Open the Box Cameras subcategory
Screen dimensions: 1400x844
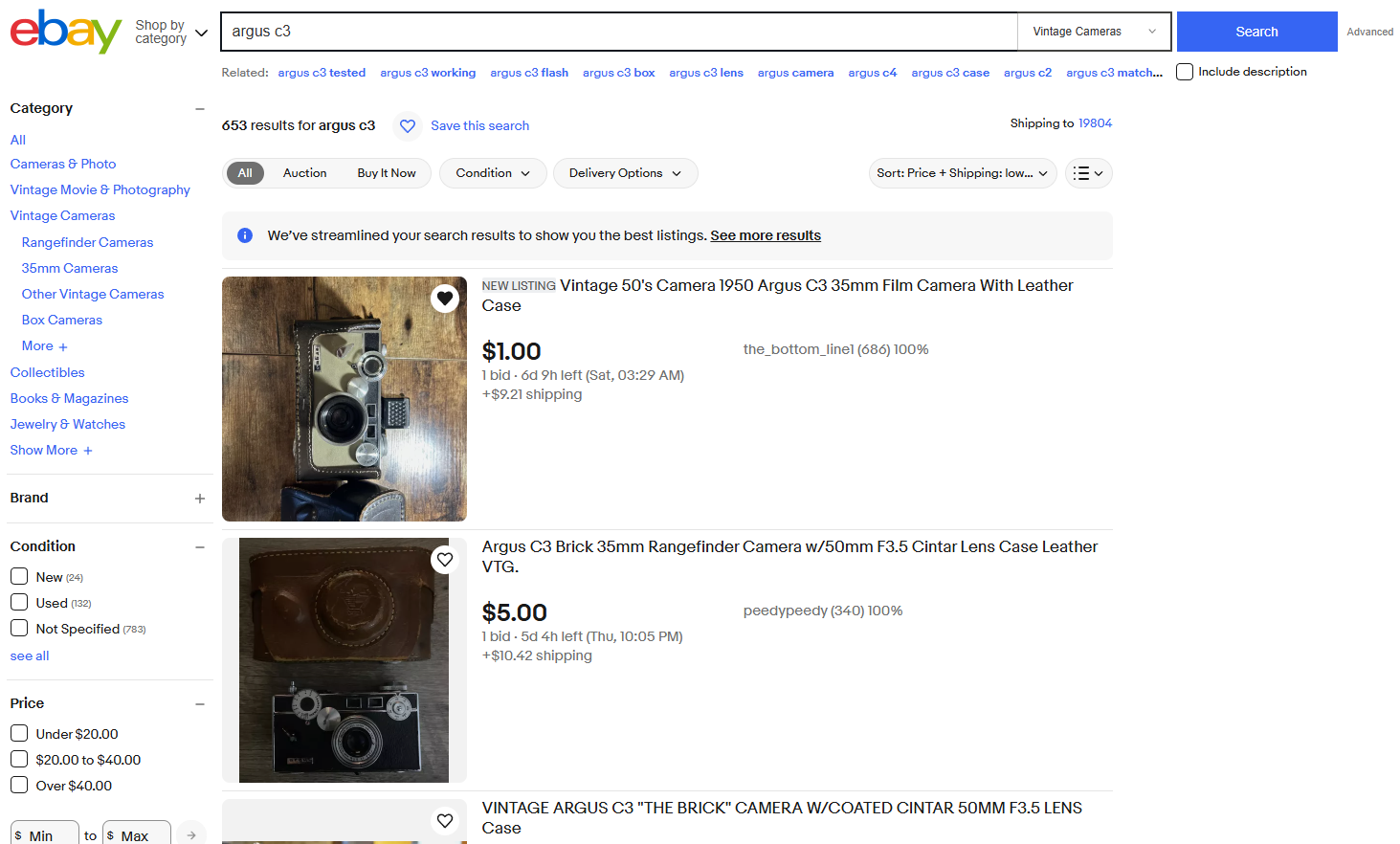point(62,320)
